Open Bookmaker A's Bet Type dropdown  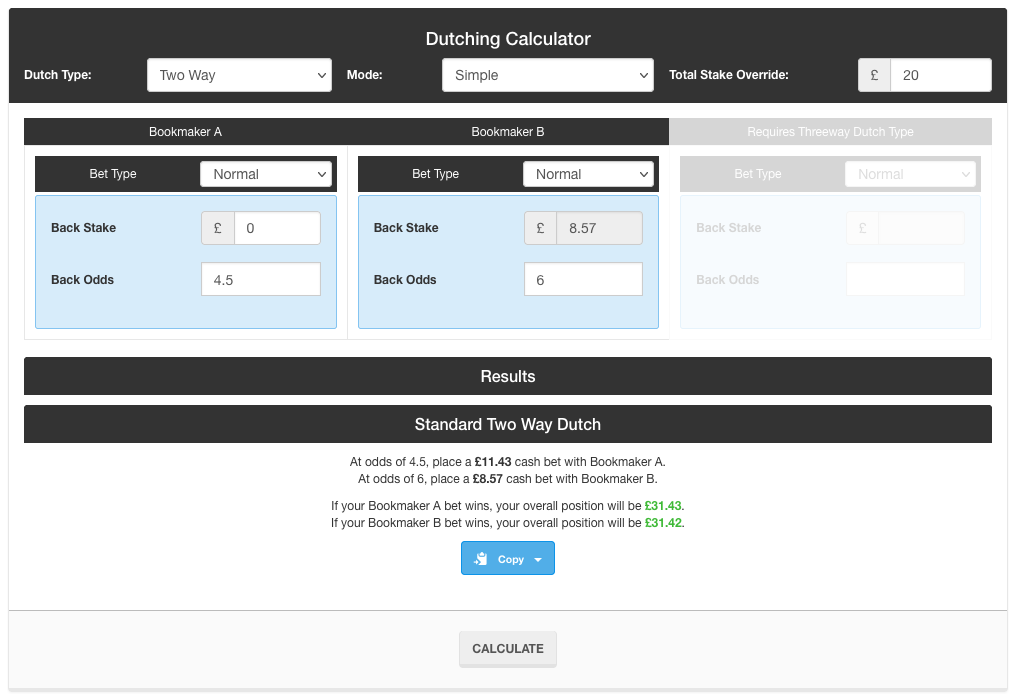click(x=266, y=174)
